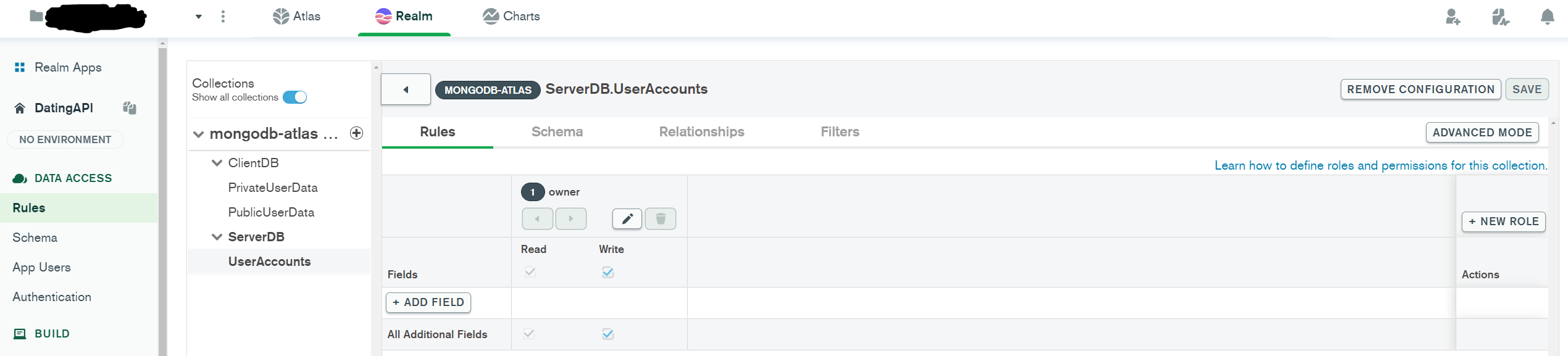1568x356 pixels.
Task: Toggle Write checkbox for All Additional Fields
Action: 607,334
